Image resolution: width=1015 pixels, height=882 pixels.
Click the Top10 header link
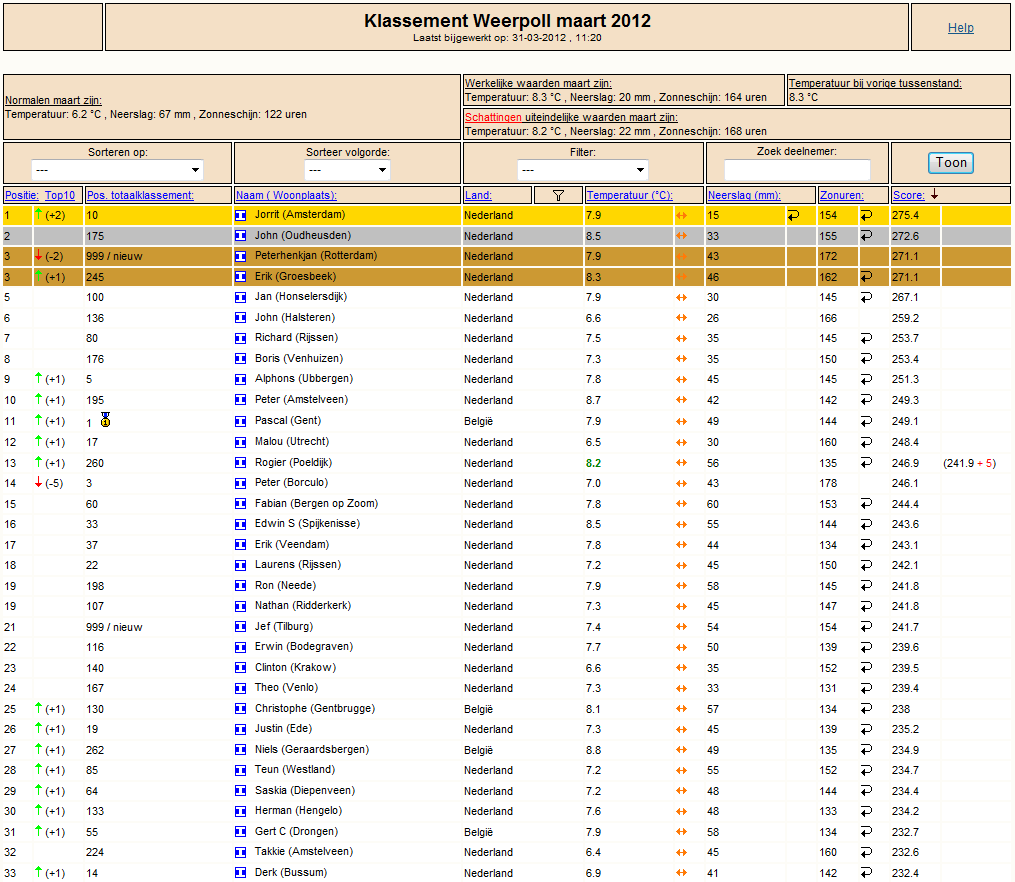60,195
